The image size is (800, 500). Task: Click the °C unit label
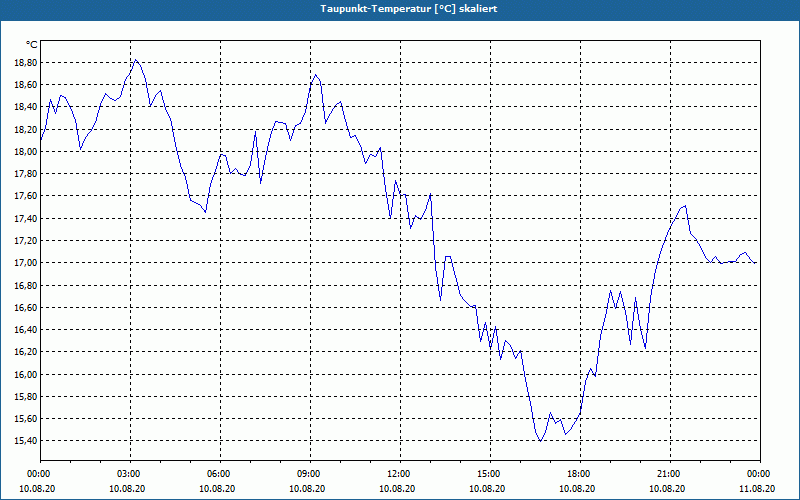tap(32, 45)
